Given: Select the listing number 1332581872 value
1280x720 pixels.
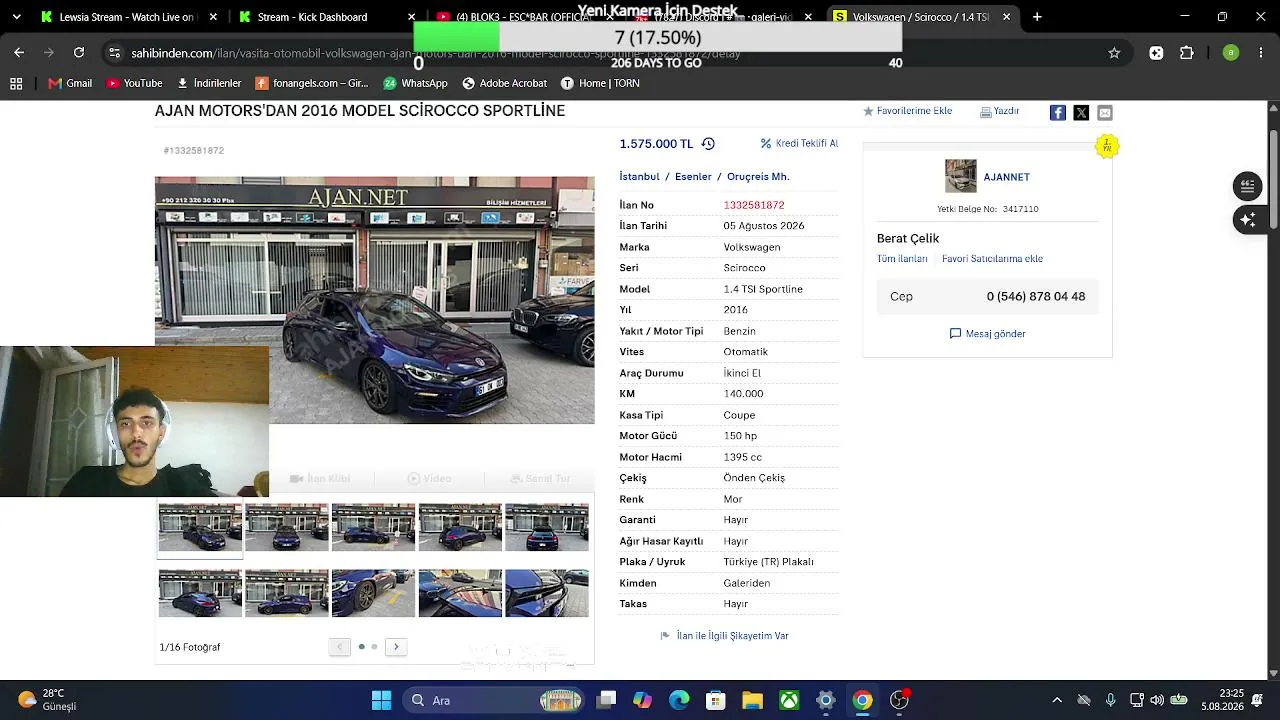Looking at the screenshot, I should coord(754,205).
